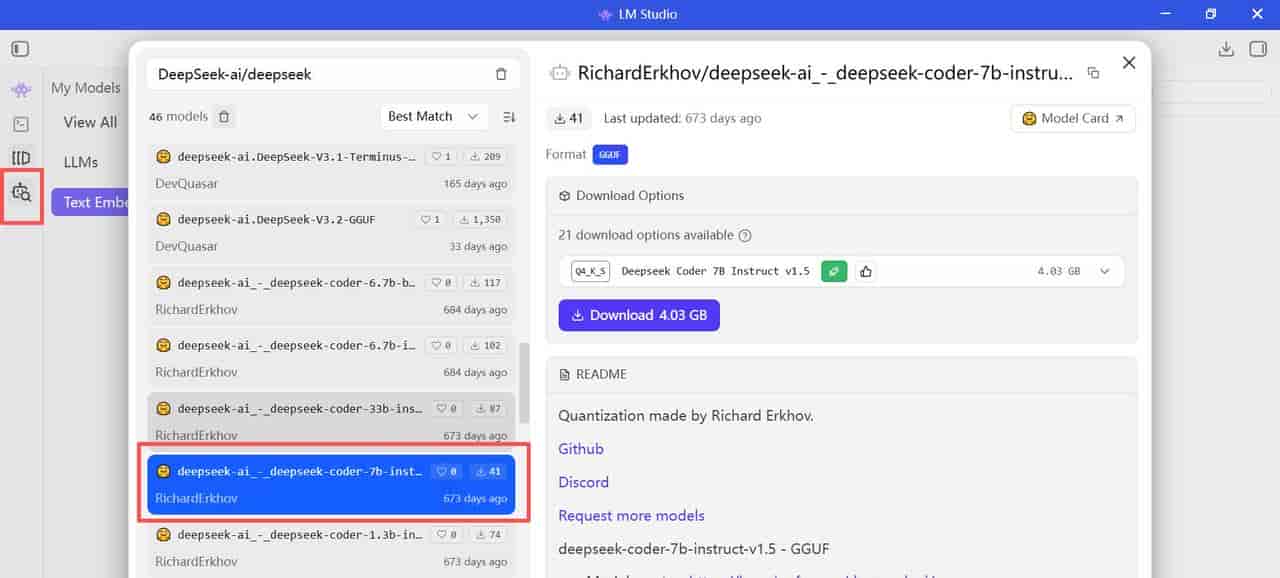Open the Downloads icon in the top bar

1226,48
